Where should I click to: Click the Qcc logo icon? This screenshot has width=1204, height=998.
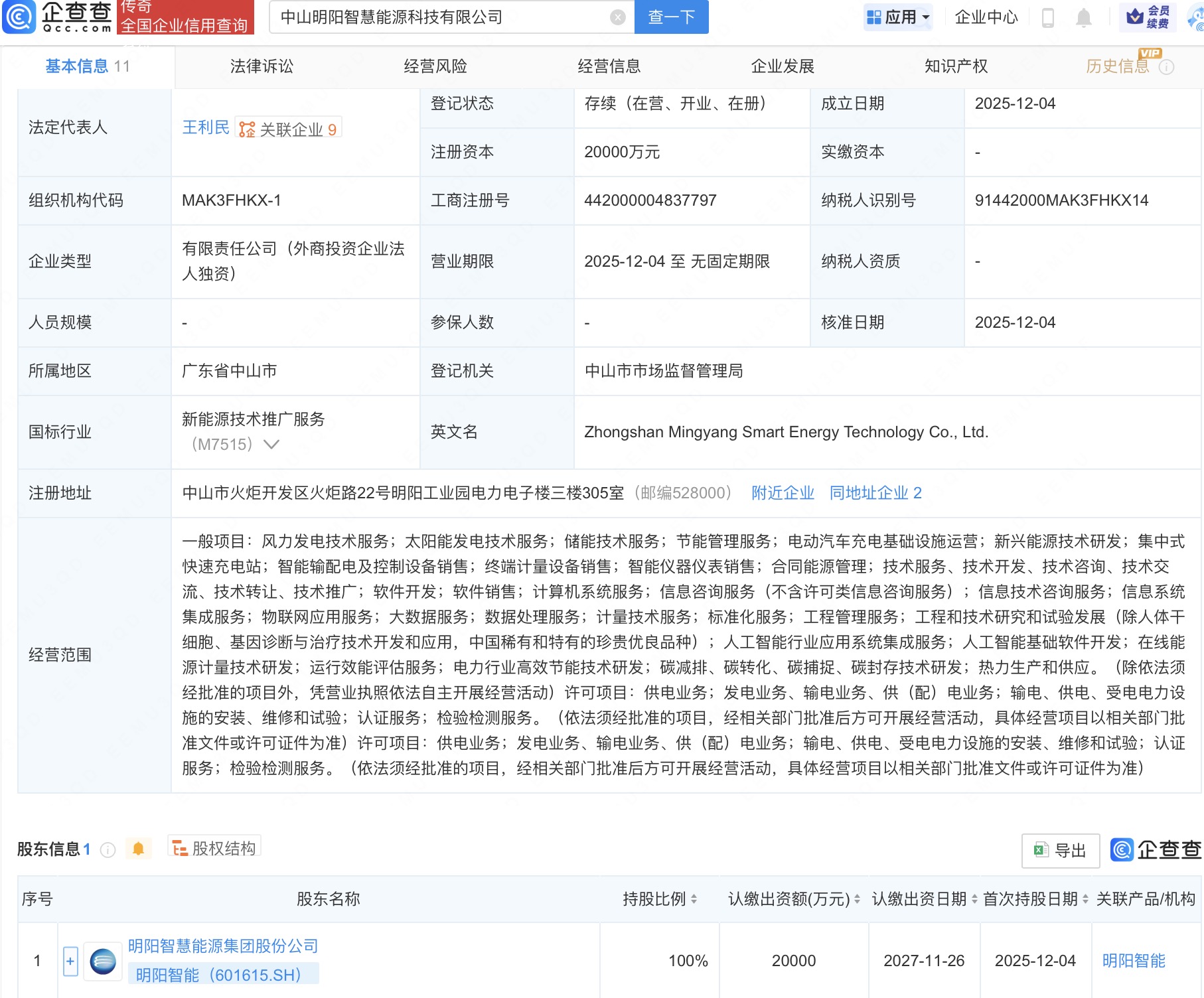(x=19, y=17)
